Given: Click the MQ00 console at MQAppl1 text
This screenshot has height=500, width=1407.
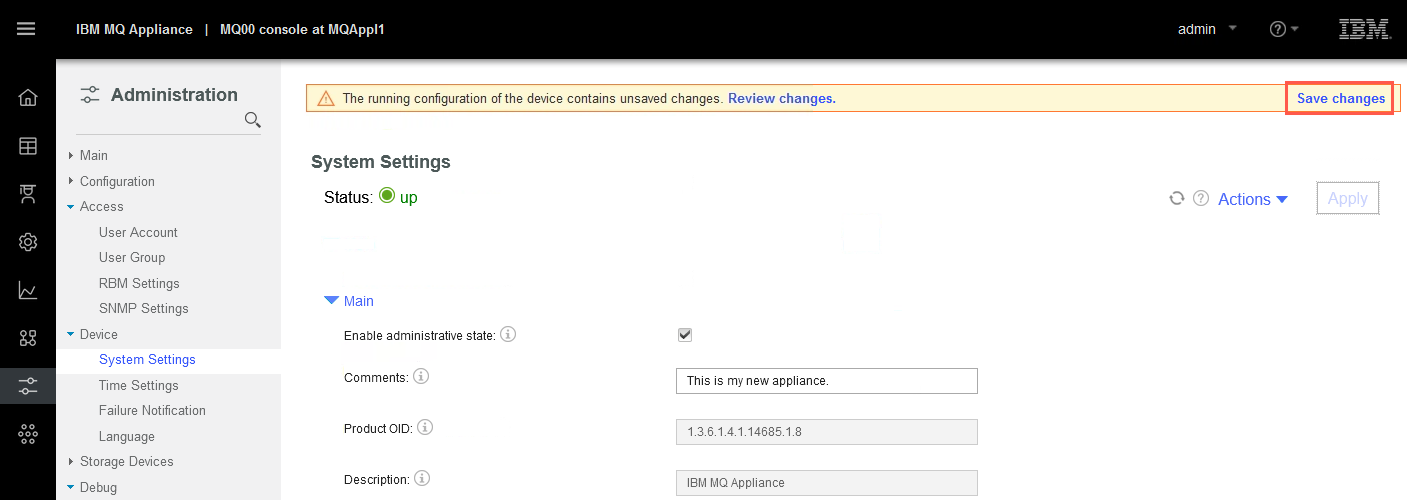Looking at the screenshot, I should pyautogui.click(x=302, y=29).
